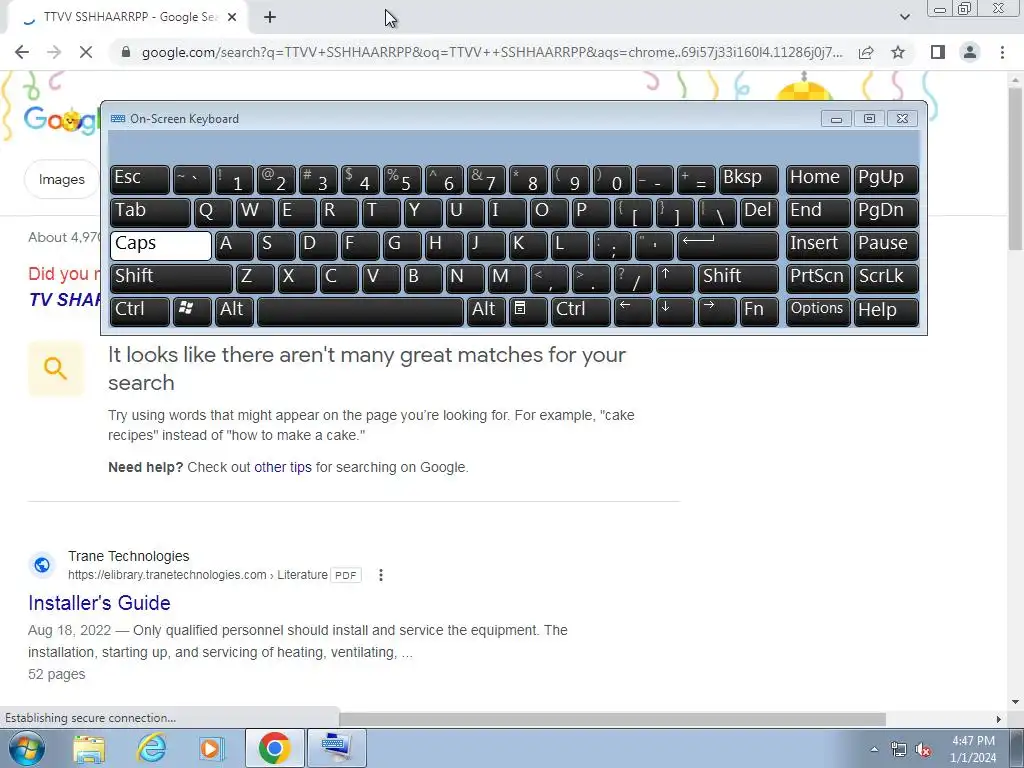
Task: Open the Installer's Guide search result
Action: tap(99, 603)
